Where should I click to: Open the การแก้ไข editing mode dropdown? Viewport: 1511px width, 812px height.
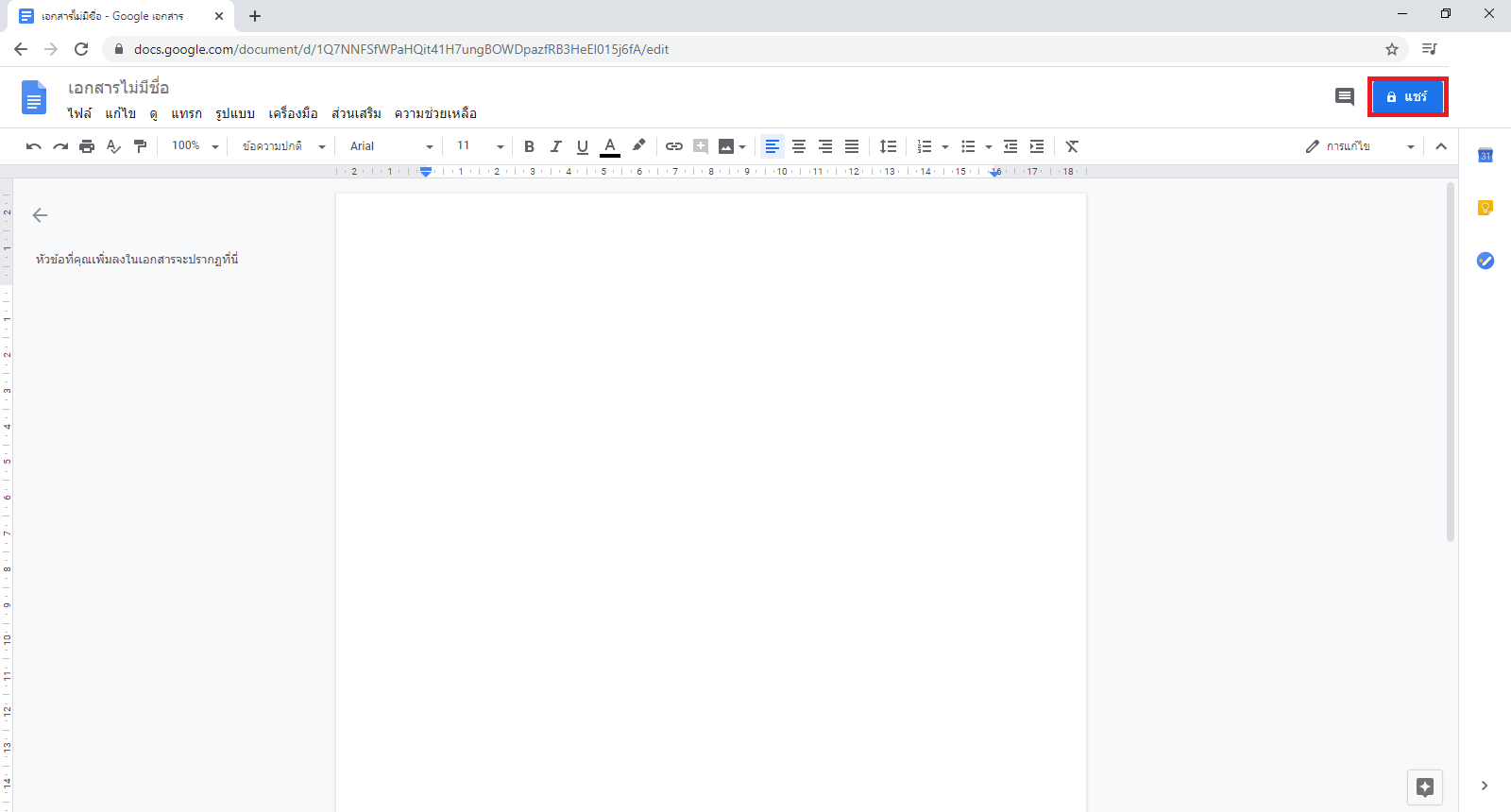tap(1361, 146)
